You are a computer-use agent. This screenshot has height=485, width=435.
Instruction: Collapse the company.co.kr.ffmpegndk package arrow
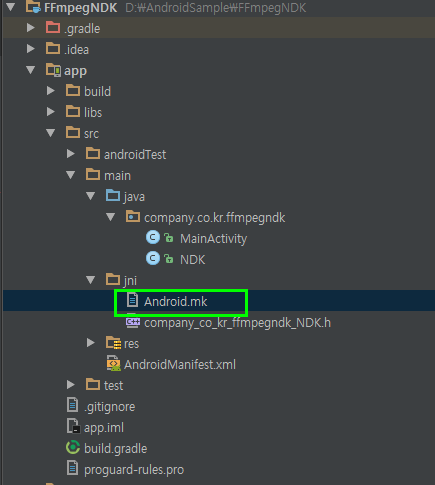click(x=111, y=217)
